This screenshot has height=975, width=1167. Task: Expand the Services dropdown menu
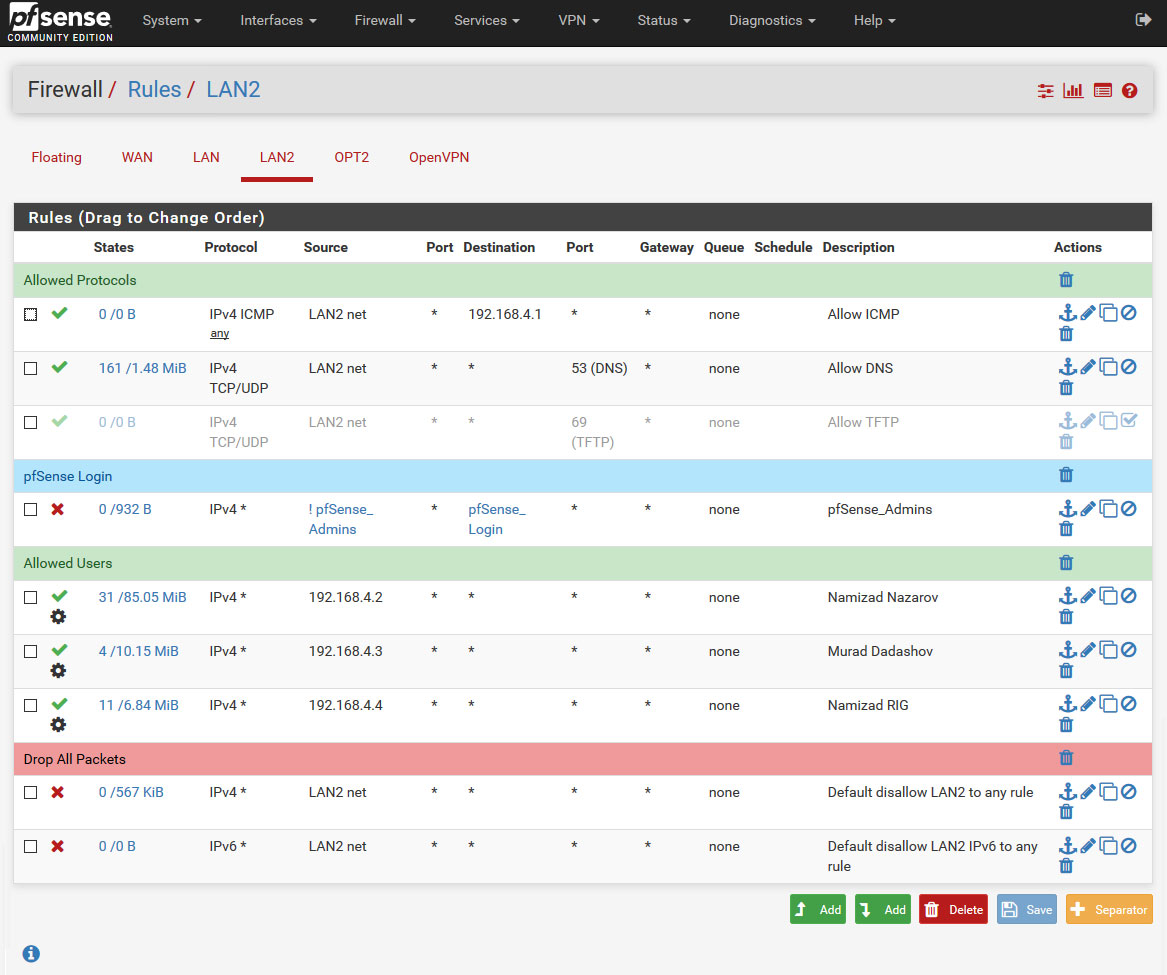pos(487,21)
